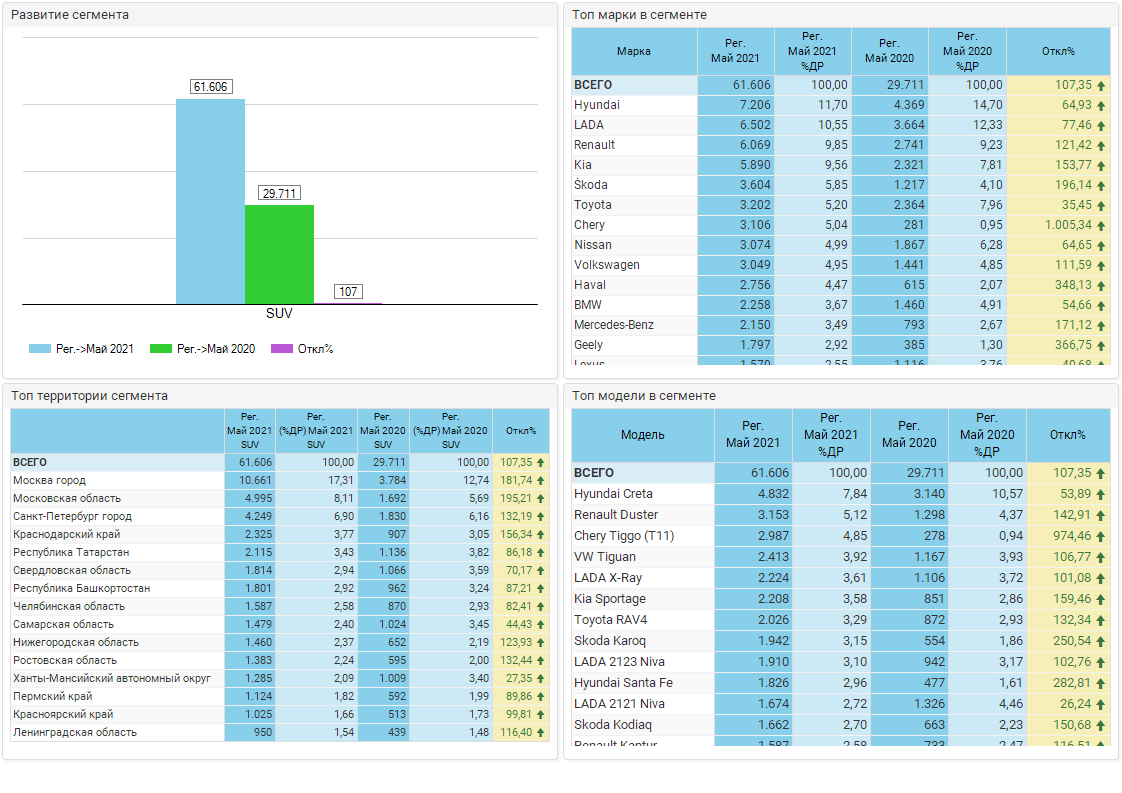
Task: Click the up arrow in the ВСЕГО row of the brands table
Action: point(1101,85)
